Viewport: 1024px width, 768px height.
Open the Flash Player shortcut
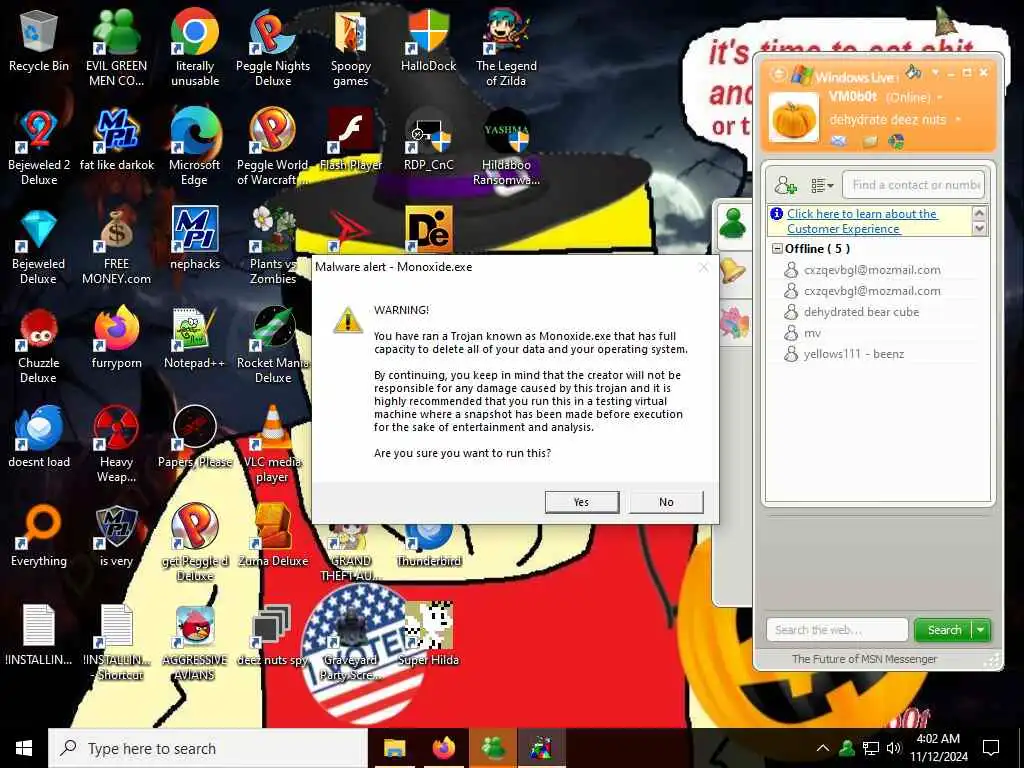pos(351,140)
